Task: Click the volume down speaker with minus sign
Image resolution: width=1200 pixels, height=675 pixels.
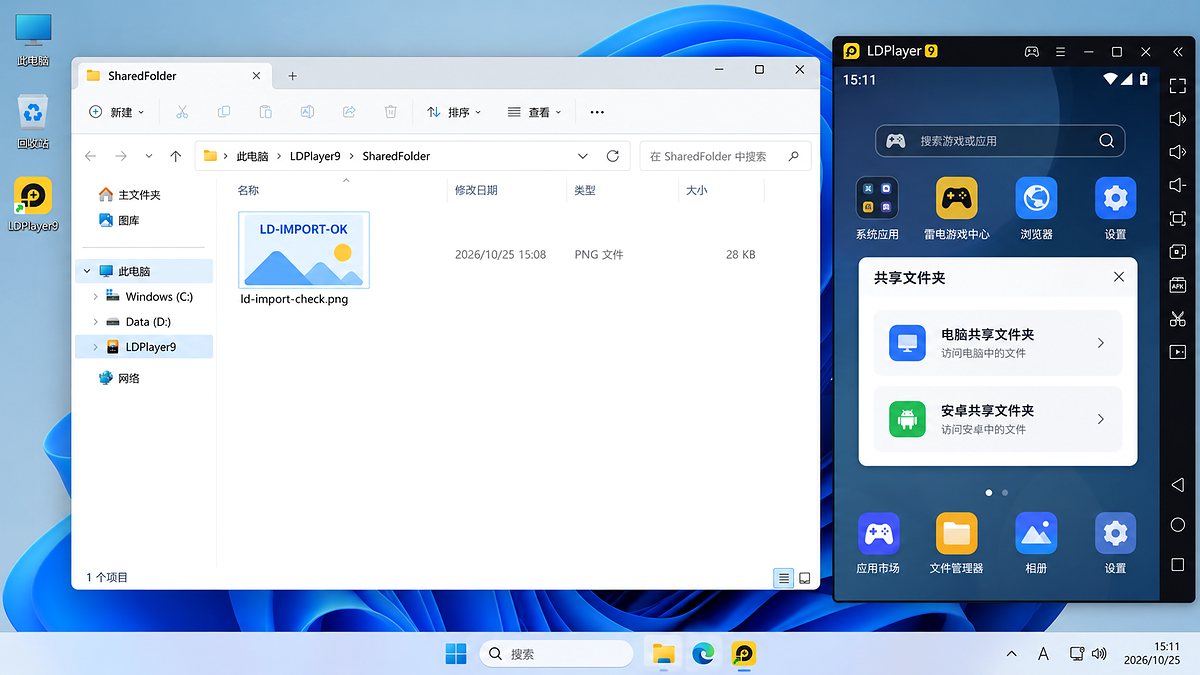Action: 1178,185
